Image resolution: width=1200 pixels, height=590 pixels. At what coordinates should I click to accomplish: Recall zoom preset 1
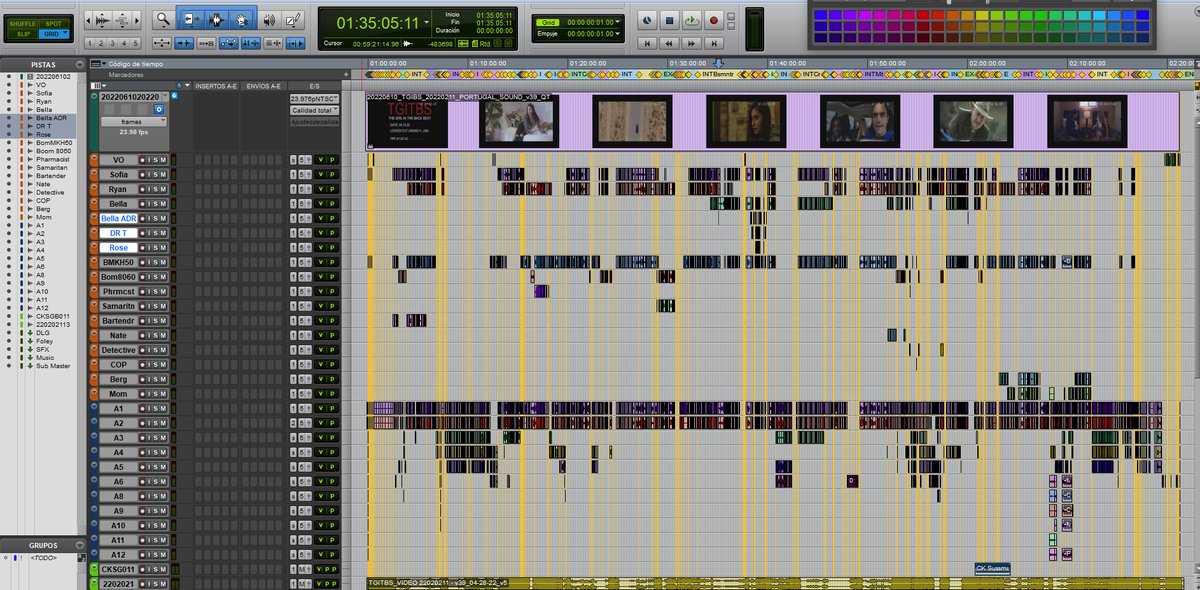[90, 43]
